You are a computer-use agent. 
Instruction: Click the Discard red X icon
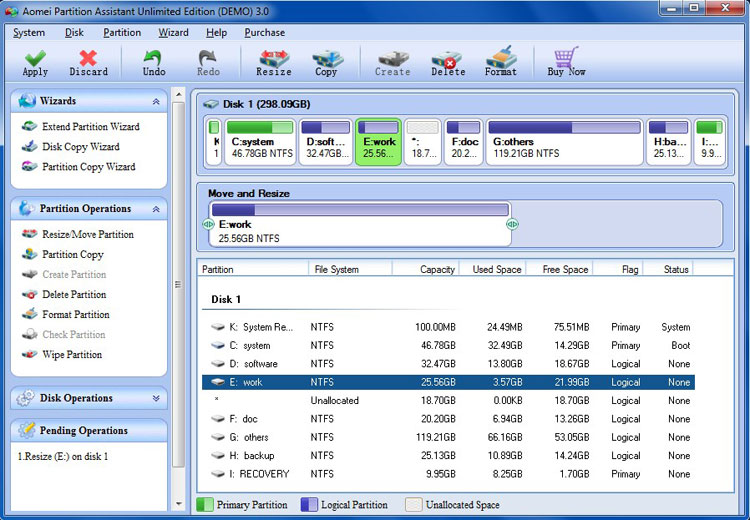pyautogui.click(x=88, y=58)
